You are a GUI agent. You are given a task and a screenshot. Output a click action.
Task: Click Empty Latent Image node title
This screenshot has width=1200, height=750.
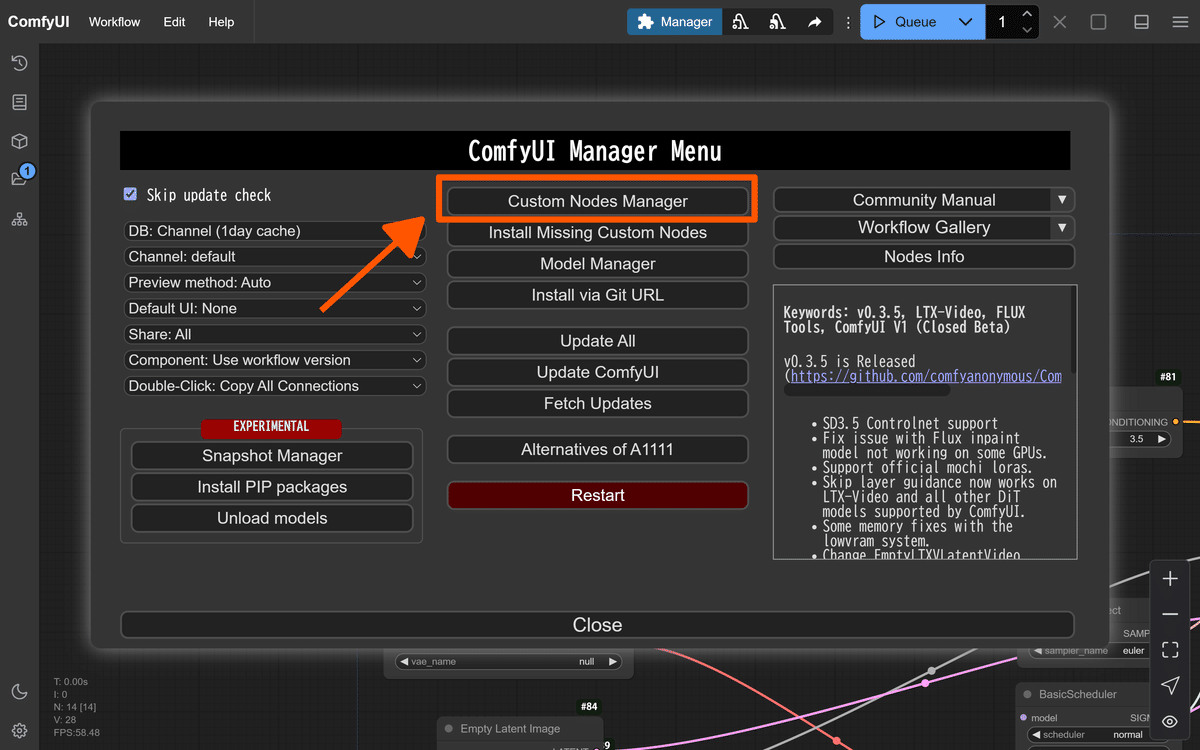(x=510, y=729)
